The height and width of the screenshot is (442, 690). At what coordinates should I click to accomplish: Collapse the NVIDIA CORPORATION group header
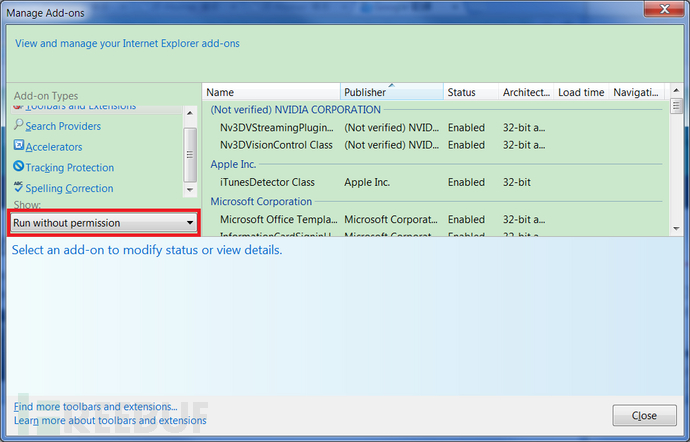coord(295,110)
